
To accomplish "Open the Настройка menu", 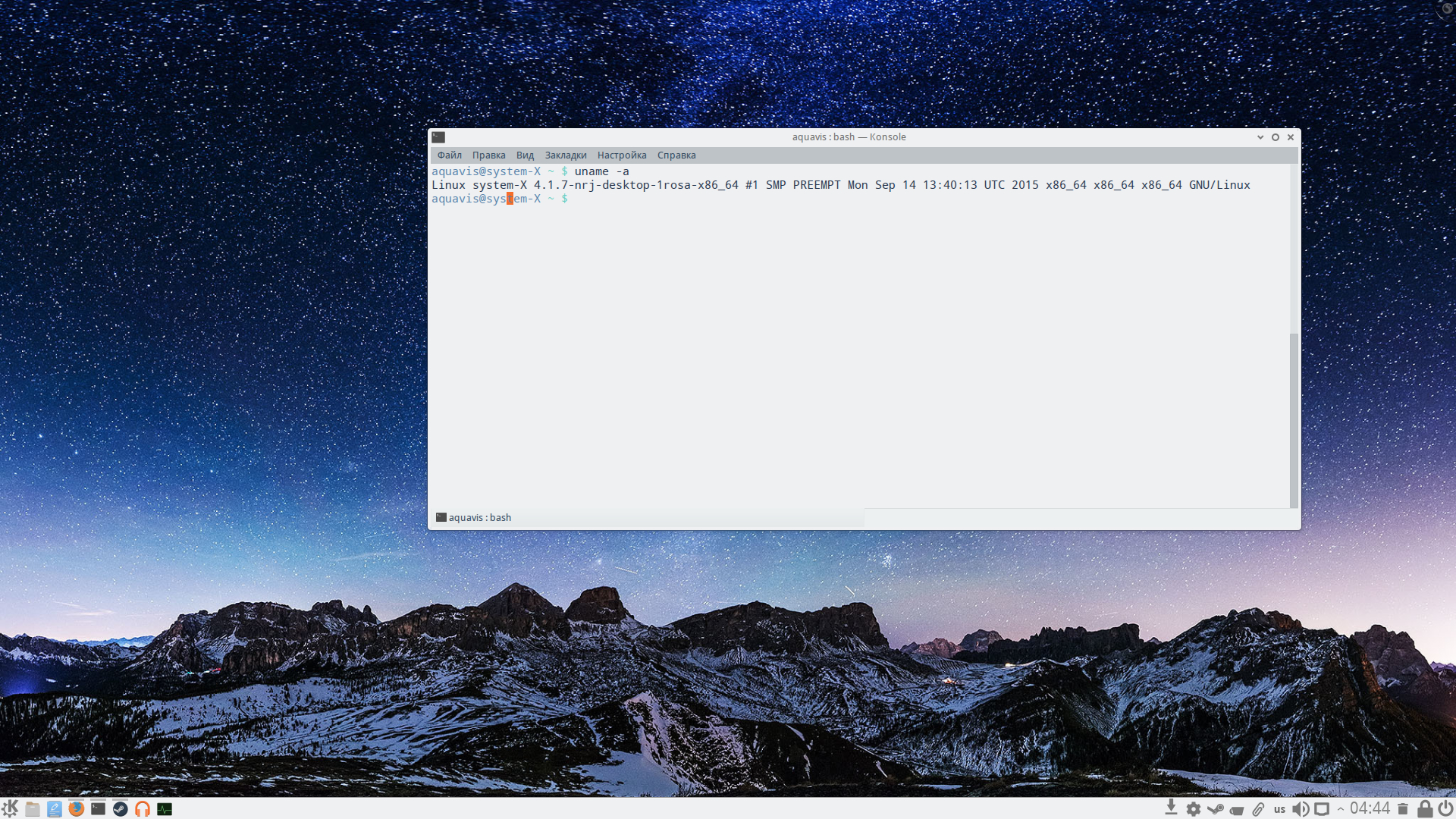I will (x=621, y=155).
